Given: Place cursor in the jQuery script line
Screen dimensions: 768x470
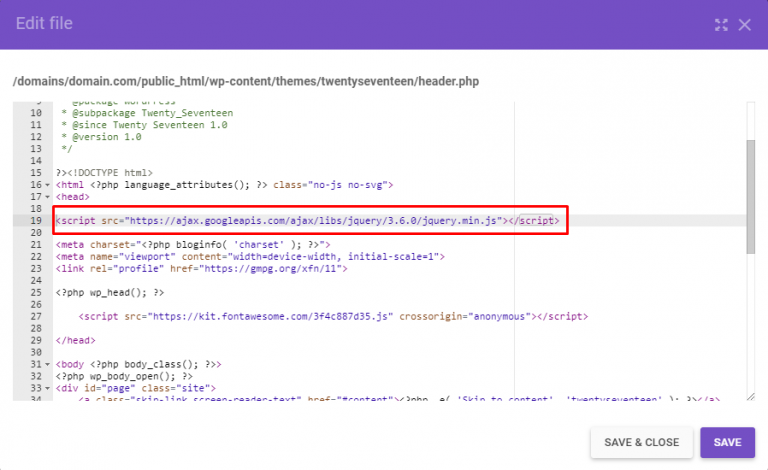Looking at the screenshot, I should 300,221.
